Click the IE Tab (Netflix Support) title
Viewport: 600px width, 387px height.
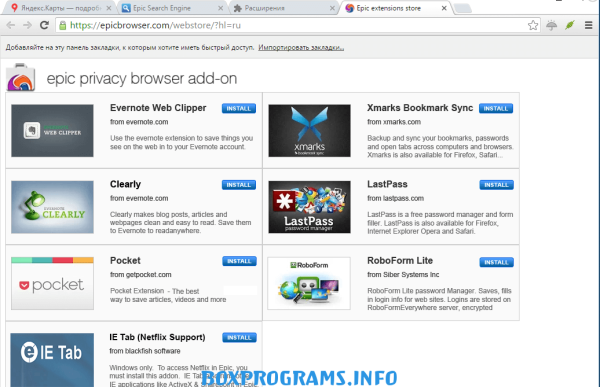(157, 337)
